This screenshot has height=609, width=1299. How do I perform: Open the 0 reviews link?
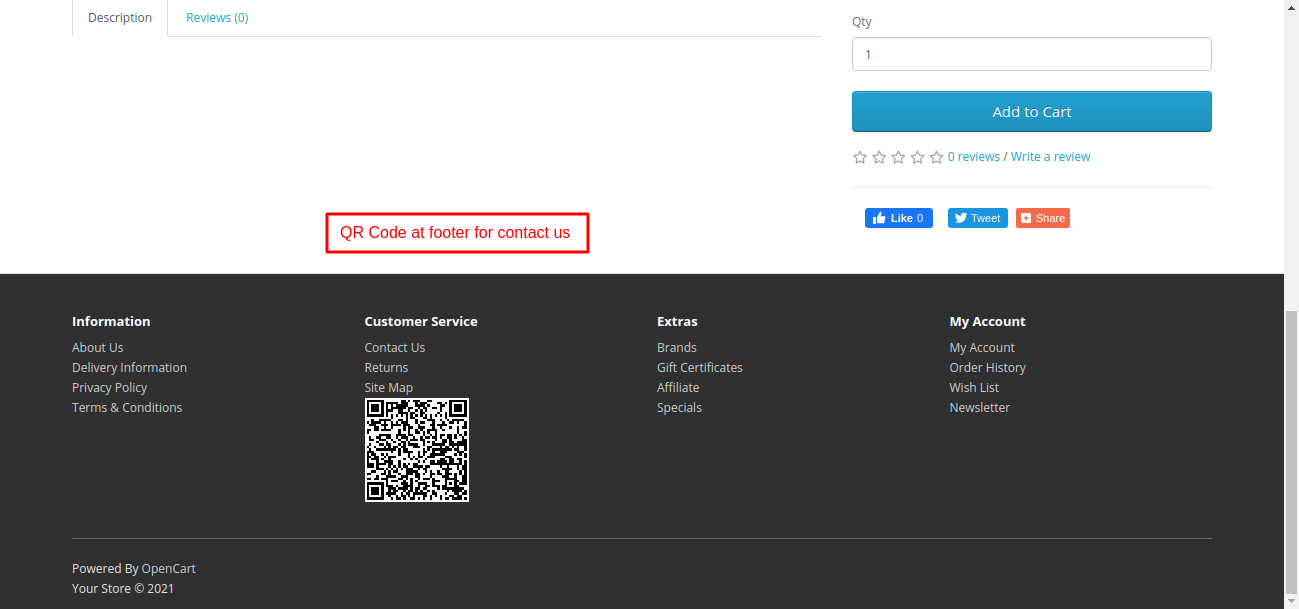point(973,157)
